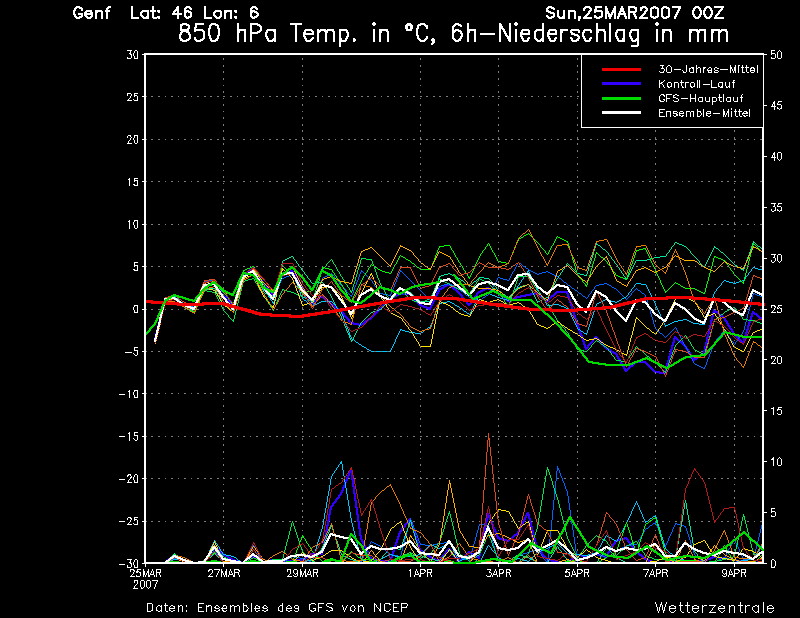Click the 7APR date on the x-axis
The width and height of the screenshot is (800, 618).
tap(655, 574)
